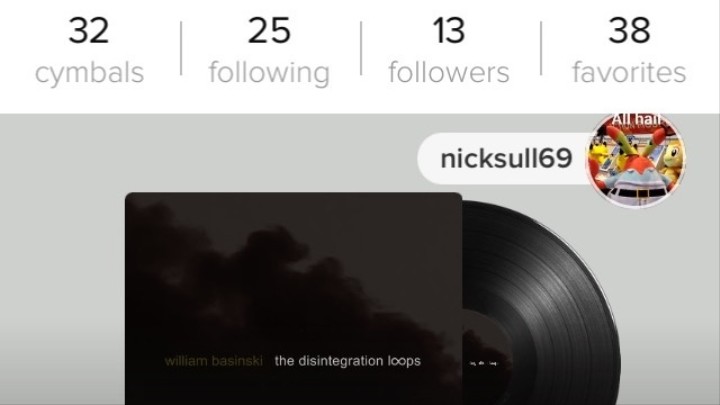
Task: Open the nicksull69 profile avatar picture
Action: (637, 159)
